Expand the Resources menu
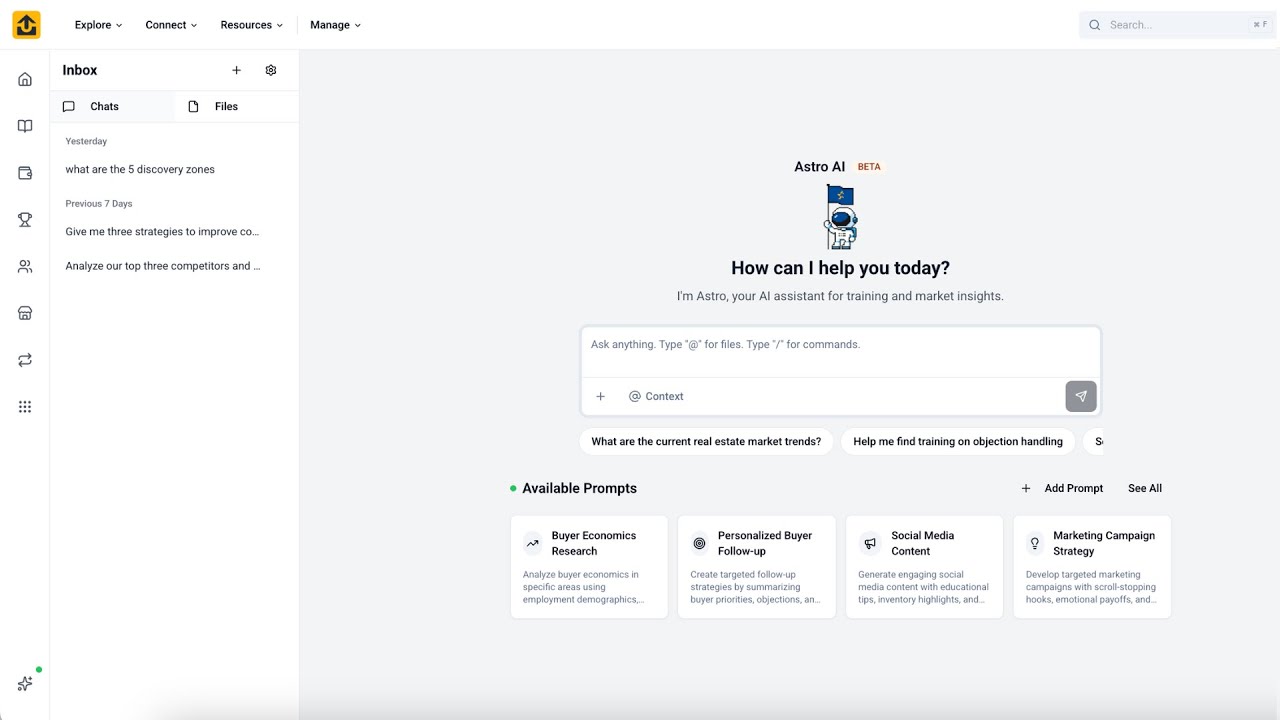1280x720 pixels. 251,25
